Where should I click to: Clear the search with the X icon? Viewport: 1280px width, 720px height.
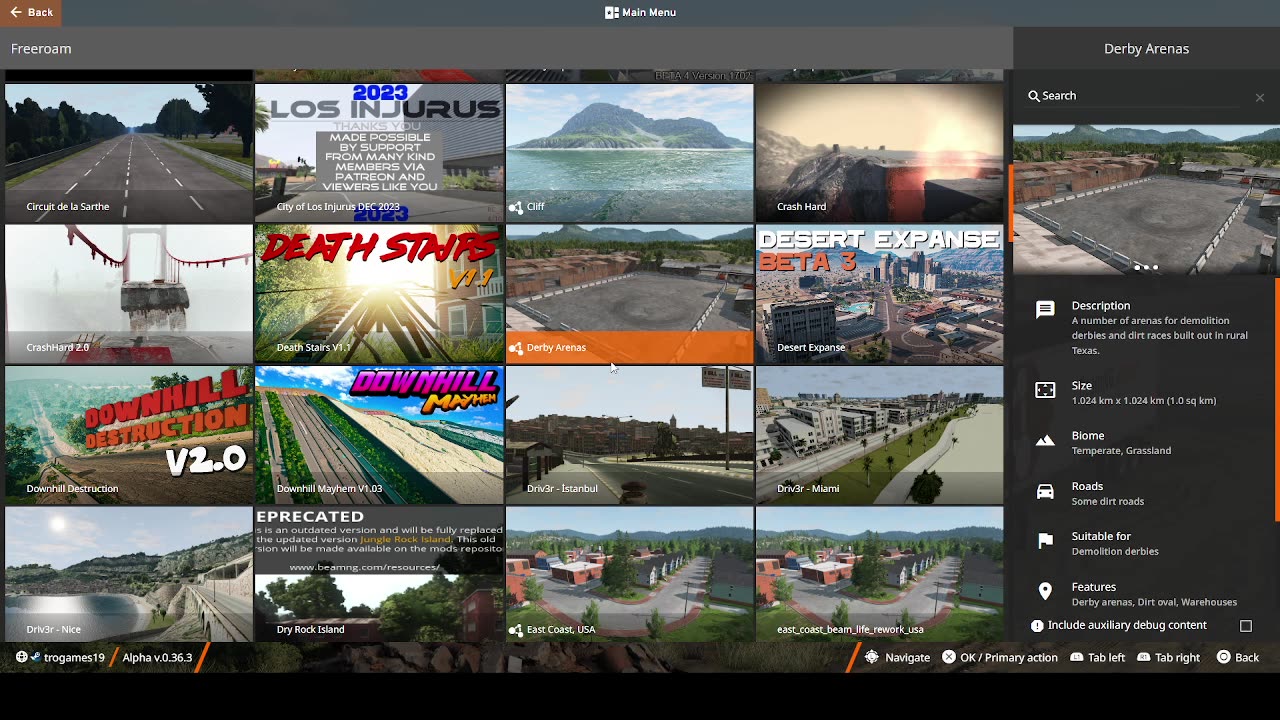(x=1259, y=97)
